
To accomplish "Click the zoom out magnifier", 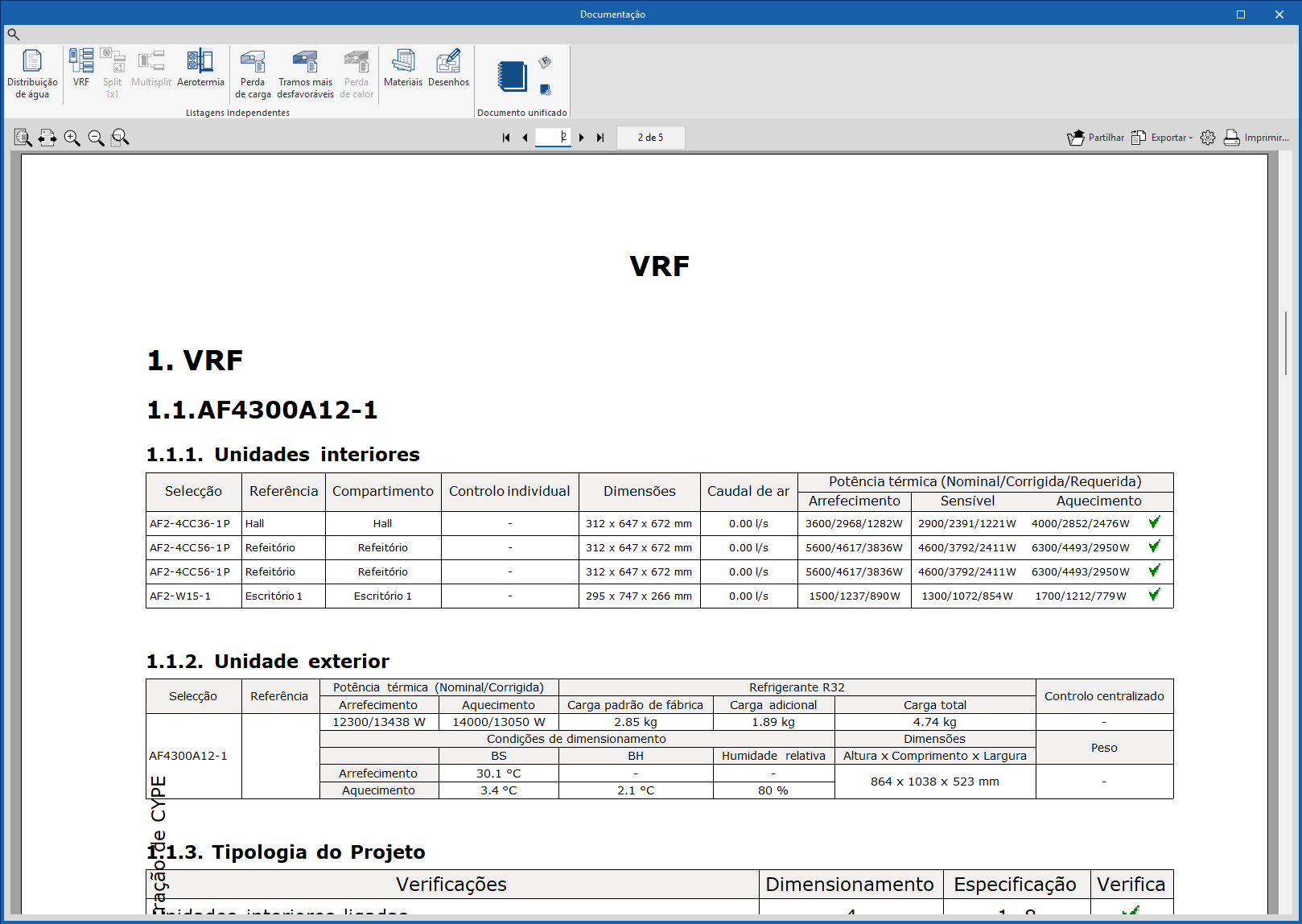I will coord(97,138).
